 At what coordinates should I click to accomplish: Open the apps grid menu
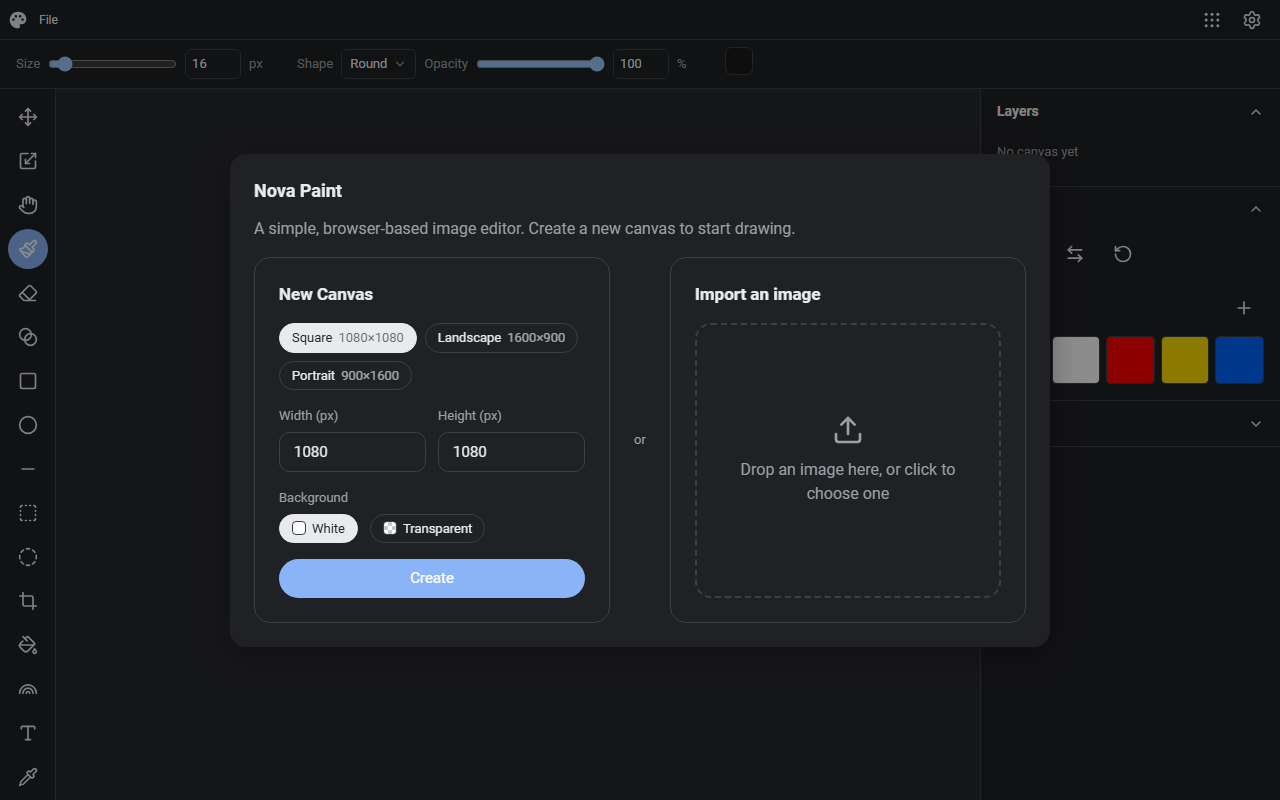[1212, 20]
